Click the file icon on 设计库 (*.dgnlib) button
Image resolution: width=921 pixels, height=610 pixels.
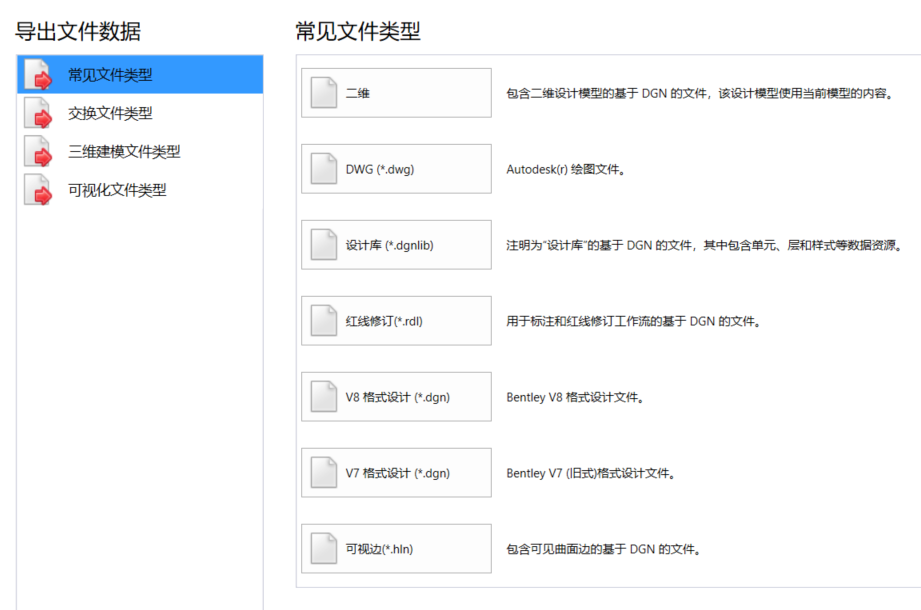click(x=324, y=245)
